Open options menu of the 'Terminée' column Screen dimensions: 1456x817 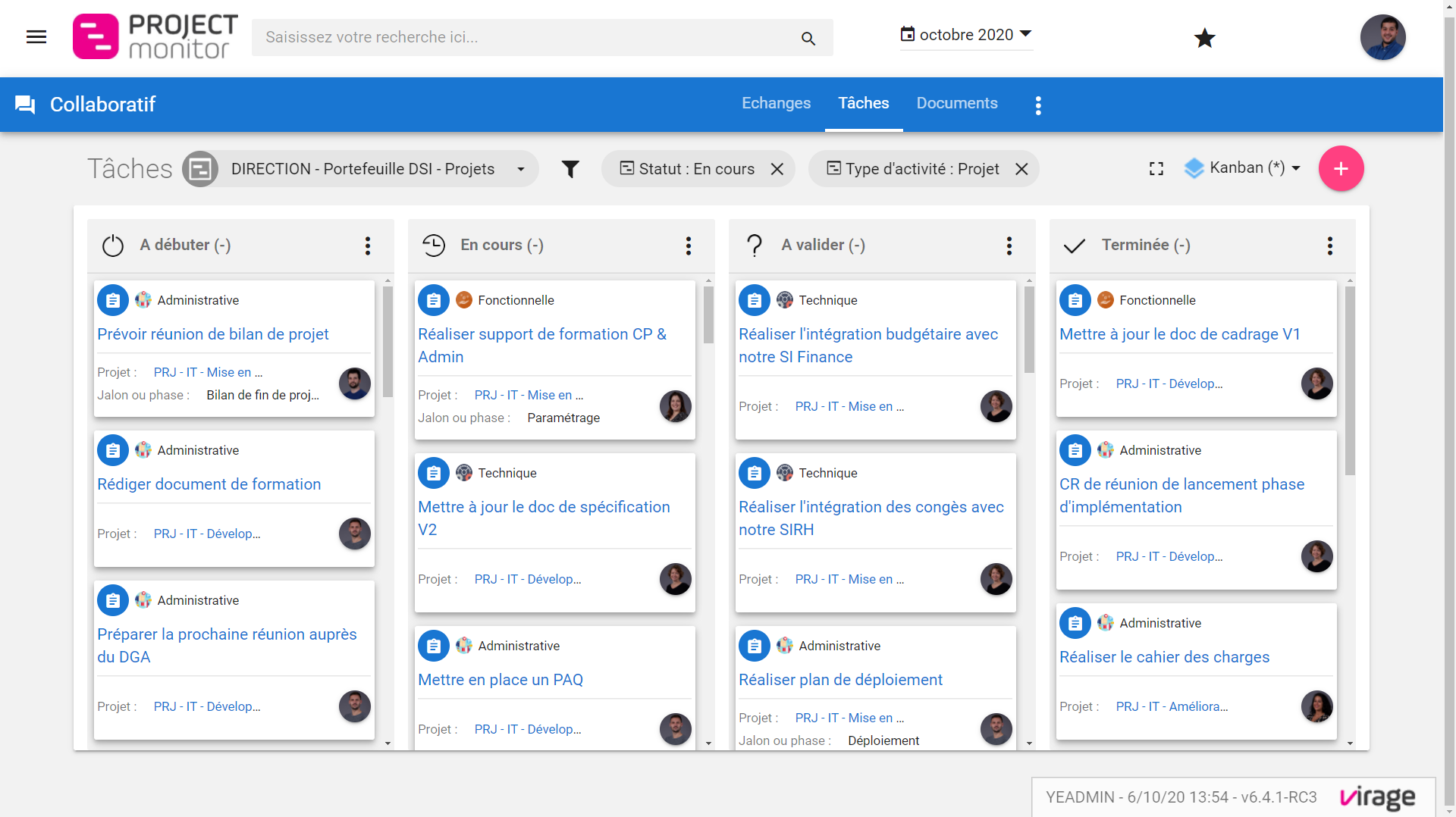pyautogui.click(x=1329, y=246)
